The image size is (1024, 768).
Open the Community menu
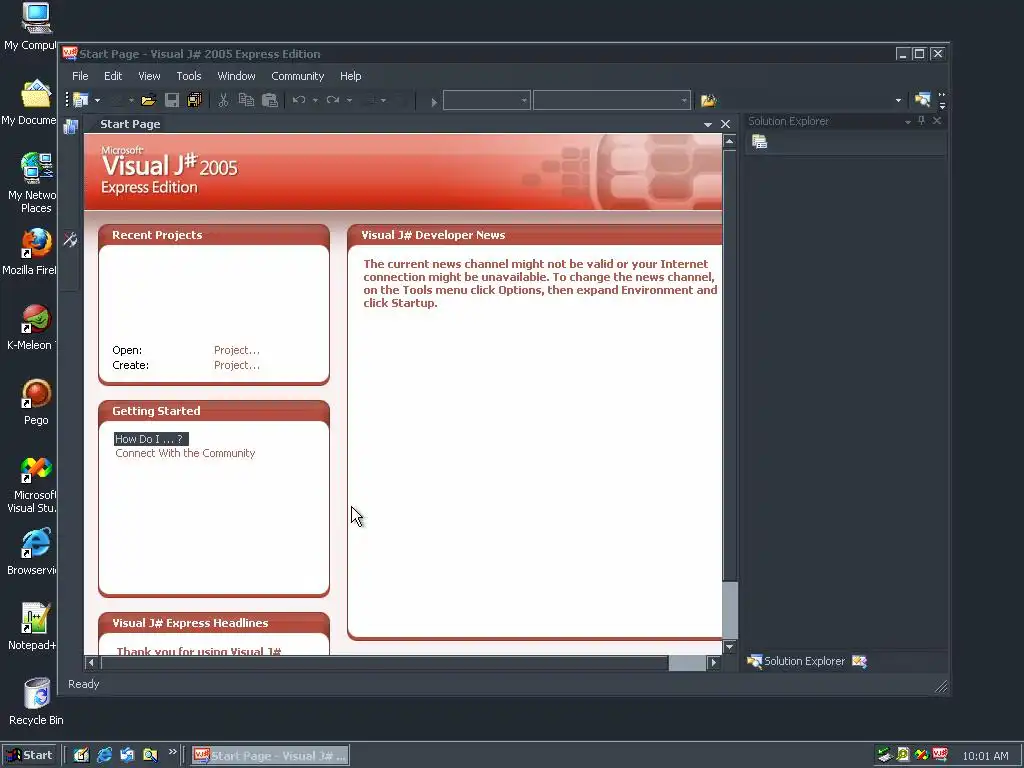(298, 76)
